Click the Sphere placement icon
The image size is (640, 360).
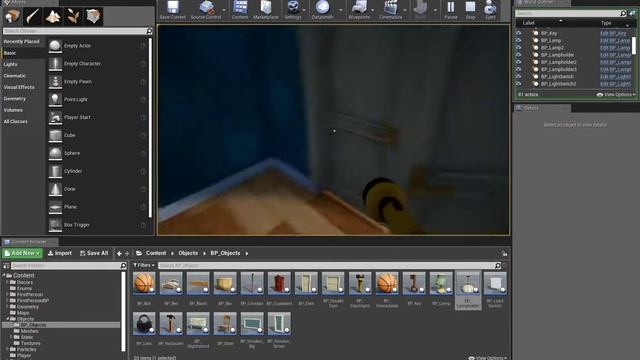pos(55,153)
